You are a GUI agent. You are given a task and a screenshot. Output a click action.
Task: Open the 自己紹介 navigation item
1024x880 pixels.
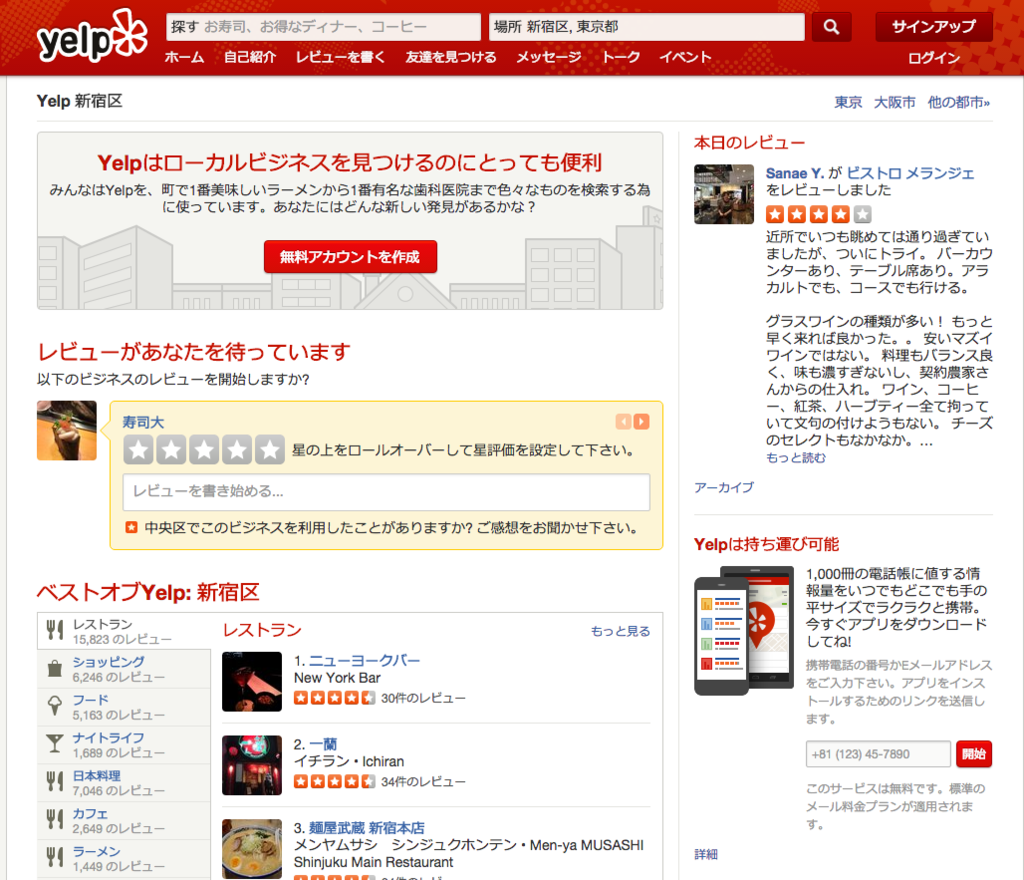249,57
